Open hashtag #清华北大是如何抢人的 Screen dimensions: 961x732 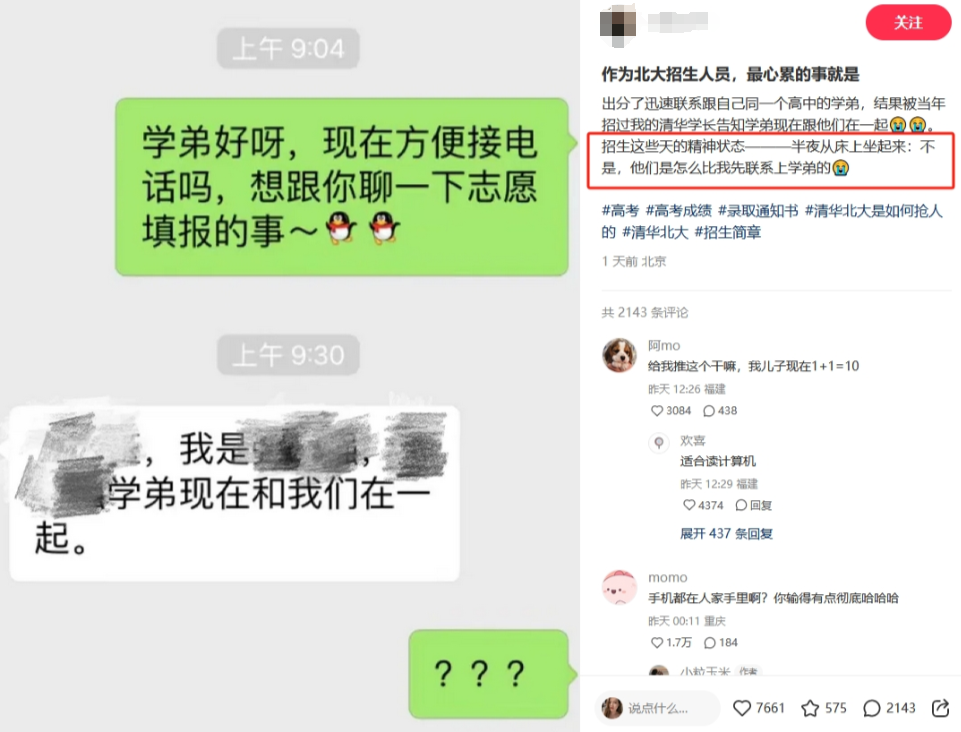click(772, 221)
